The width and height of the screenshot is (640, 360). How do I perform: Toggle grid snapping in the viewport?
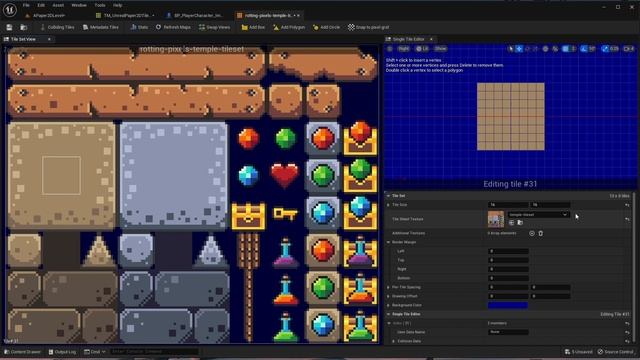[565, 49]
